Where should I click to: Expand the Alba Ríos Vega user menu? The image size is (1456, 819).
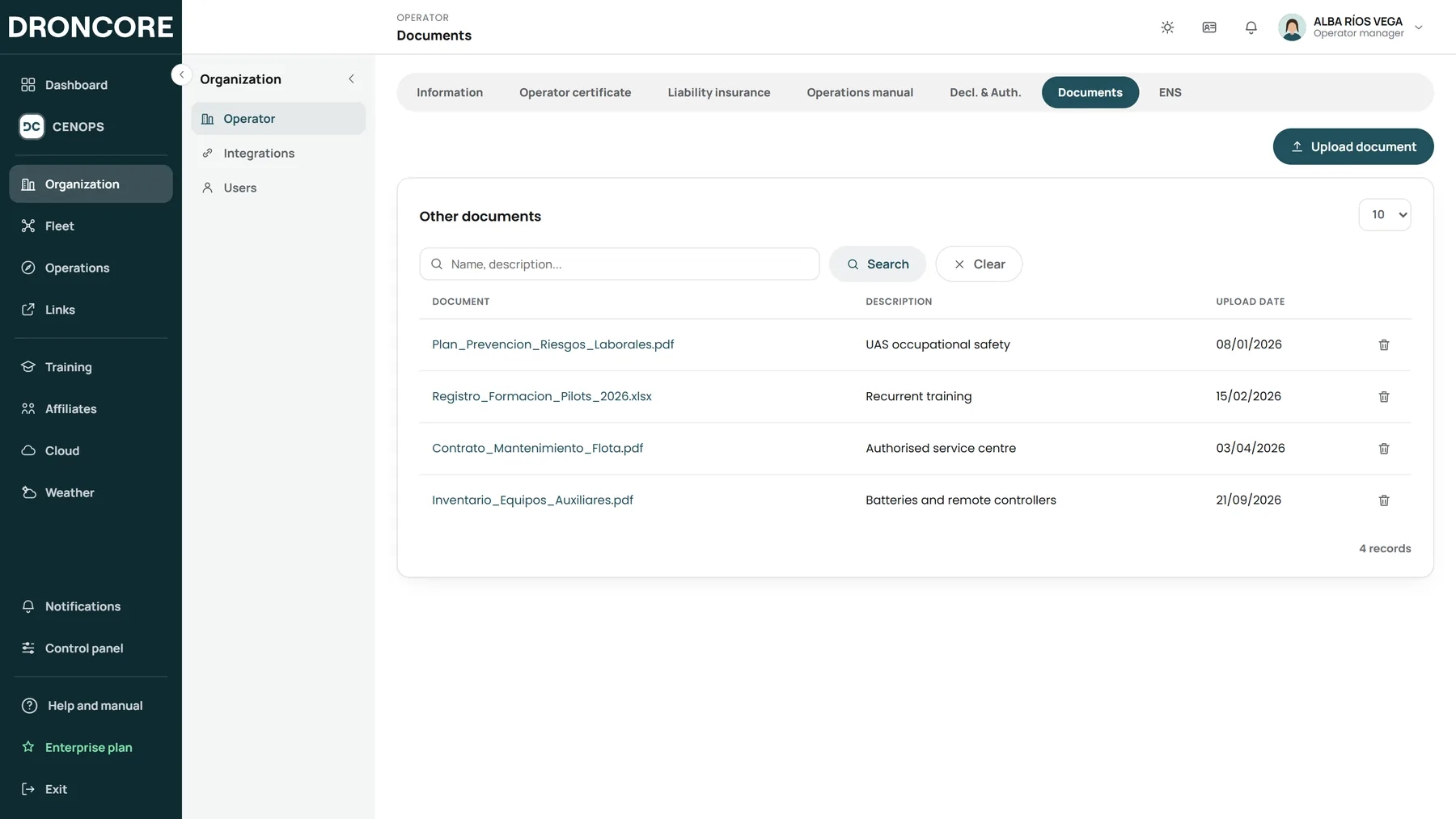pos(1350,27)
